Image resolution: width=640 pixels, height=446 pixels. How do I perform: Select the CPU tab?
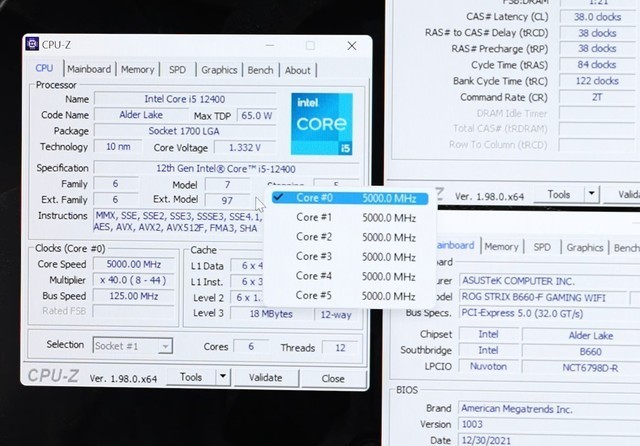[44, 68]
